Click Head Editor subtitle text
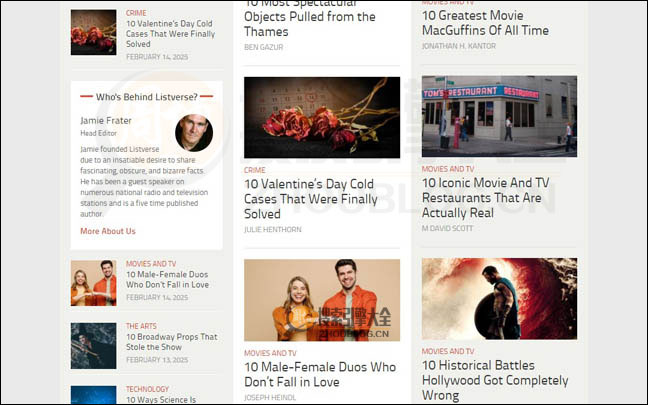This screenshot has width=648, height=405. click(x=98, y=133)
